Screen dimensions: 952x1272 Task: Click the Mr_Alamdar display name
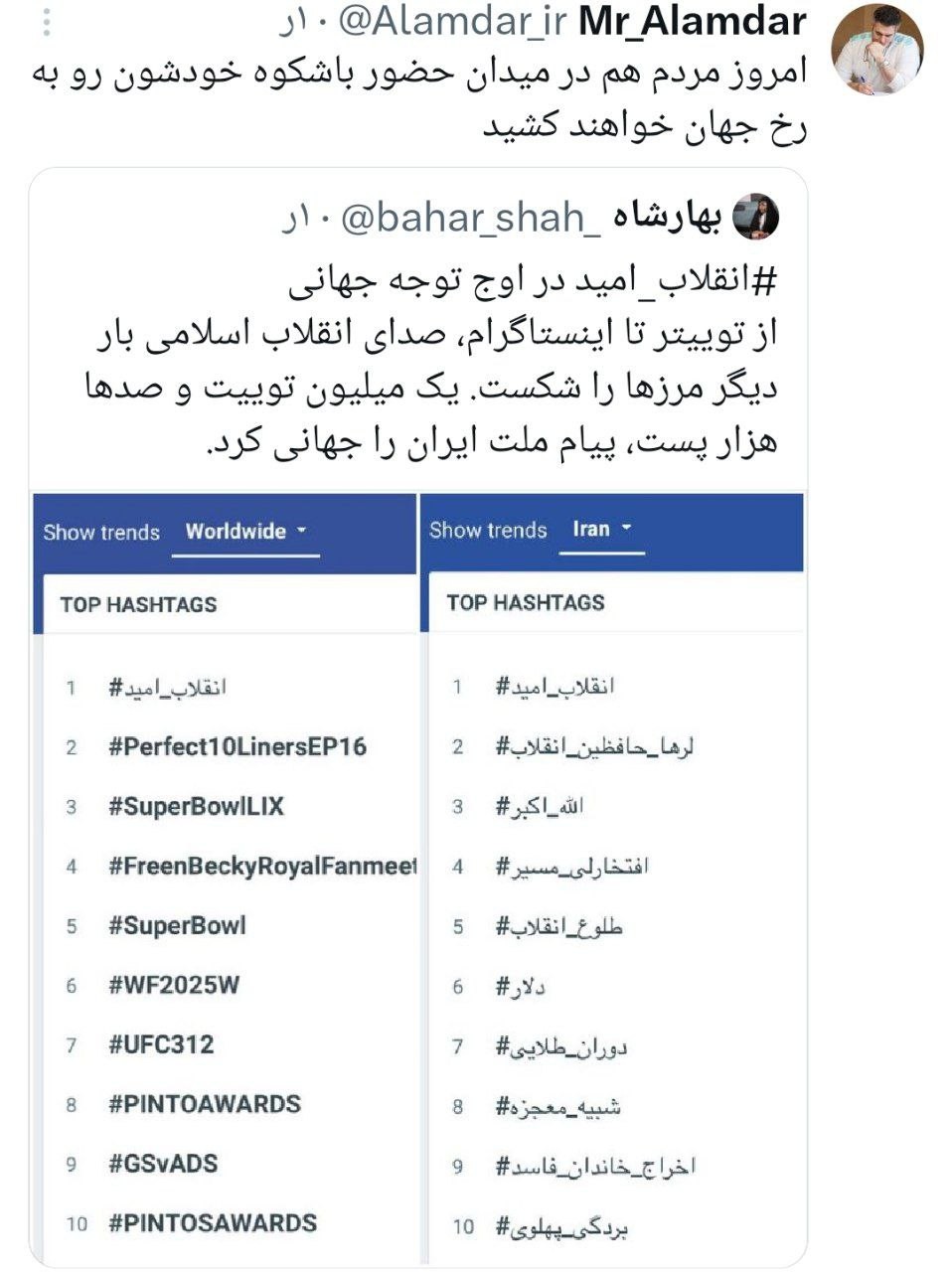692,22
